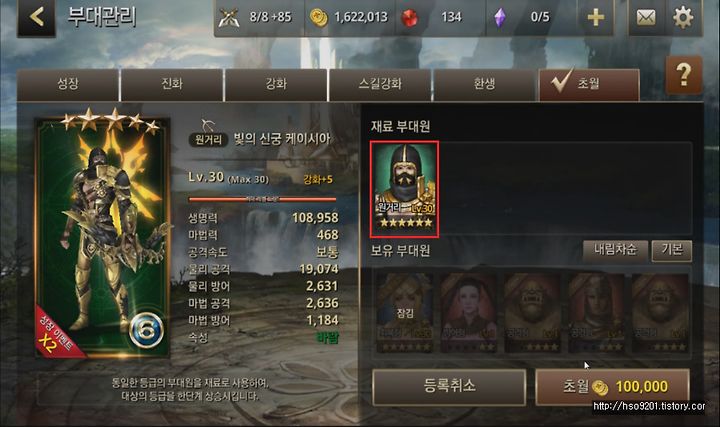Tap the gold coin currency icon
The image size is (720, 427).
pos(319,18)
